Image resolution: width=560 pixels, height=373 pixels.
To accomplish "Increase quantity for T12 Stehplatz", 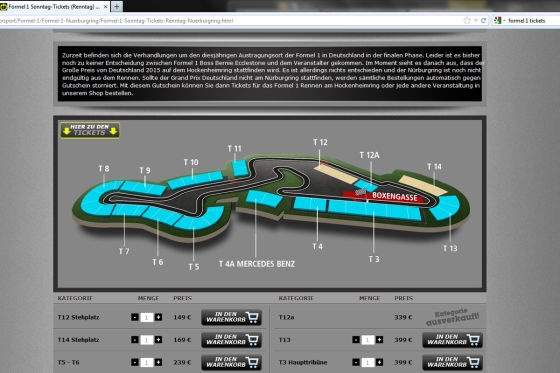I will 158,317.
